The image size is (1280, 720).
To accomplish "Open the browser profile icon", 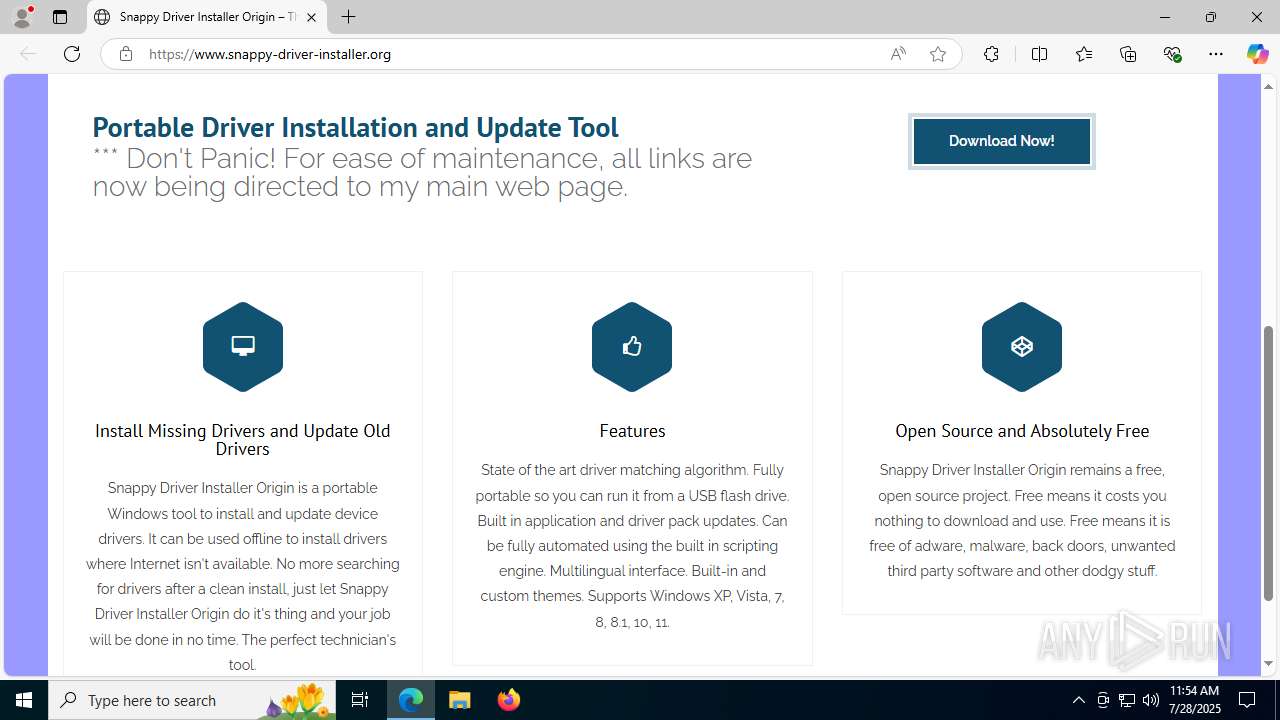I will click(x=22, y=17).
